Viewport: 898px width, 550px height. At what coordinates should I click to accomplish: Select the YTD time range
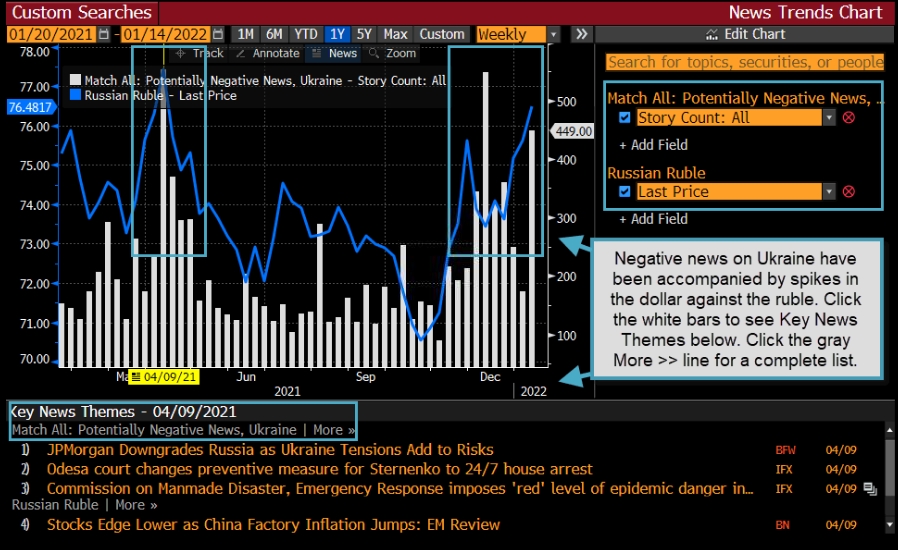pyautogui.click(x=305, y=34)
